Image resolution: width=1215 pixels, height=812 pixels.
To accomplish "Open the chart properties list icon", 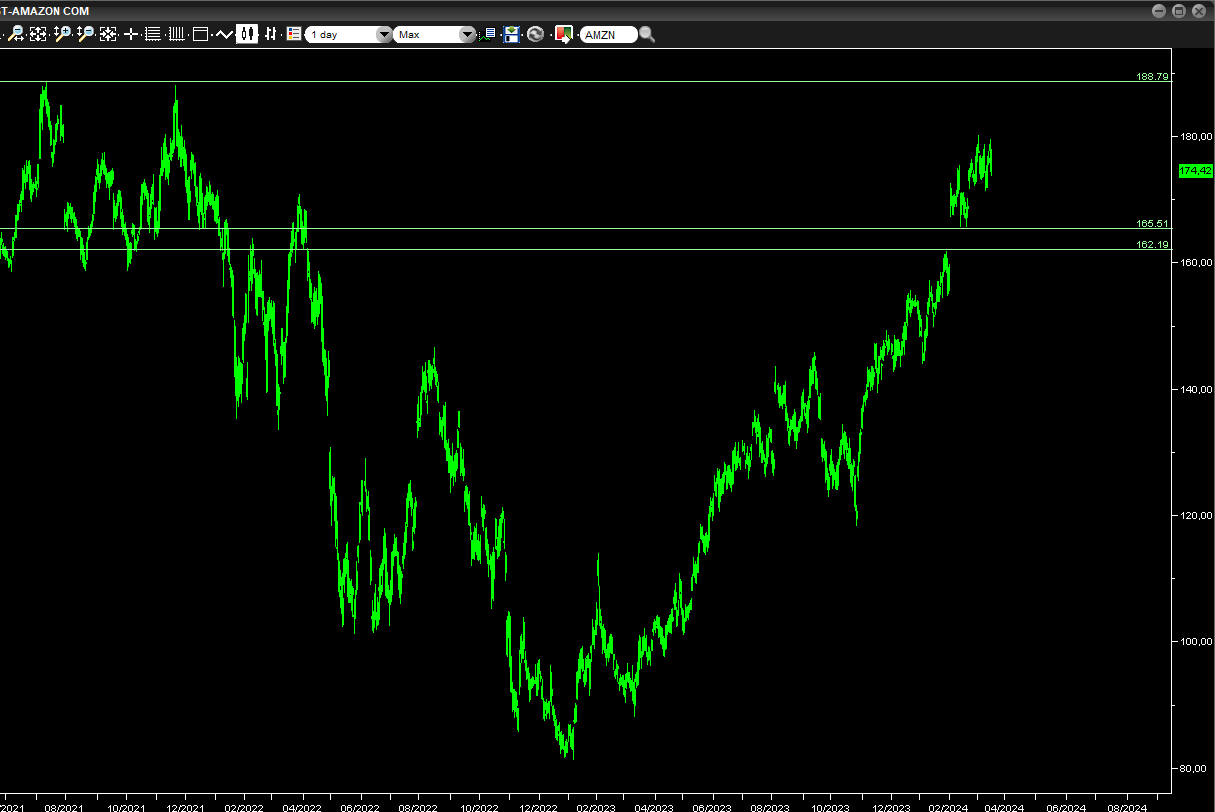I will [x=293, y=34].
